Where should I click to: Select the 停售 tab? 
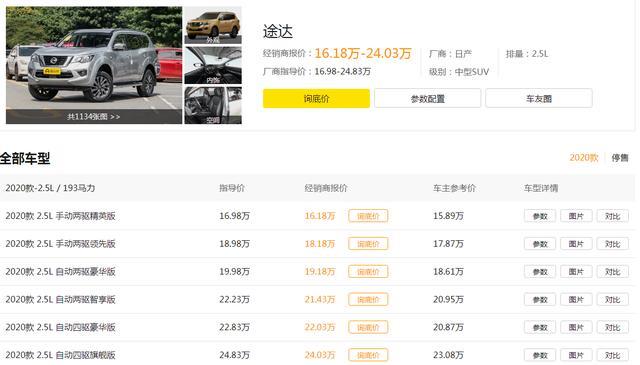[x=620, y=158]
